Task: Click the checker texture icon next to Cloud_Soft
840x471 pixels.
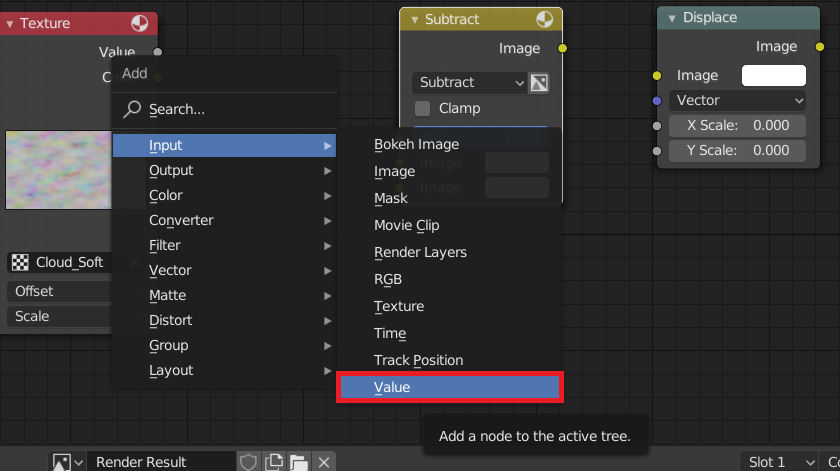Action: [x=20, y=262]
